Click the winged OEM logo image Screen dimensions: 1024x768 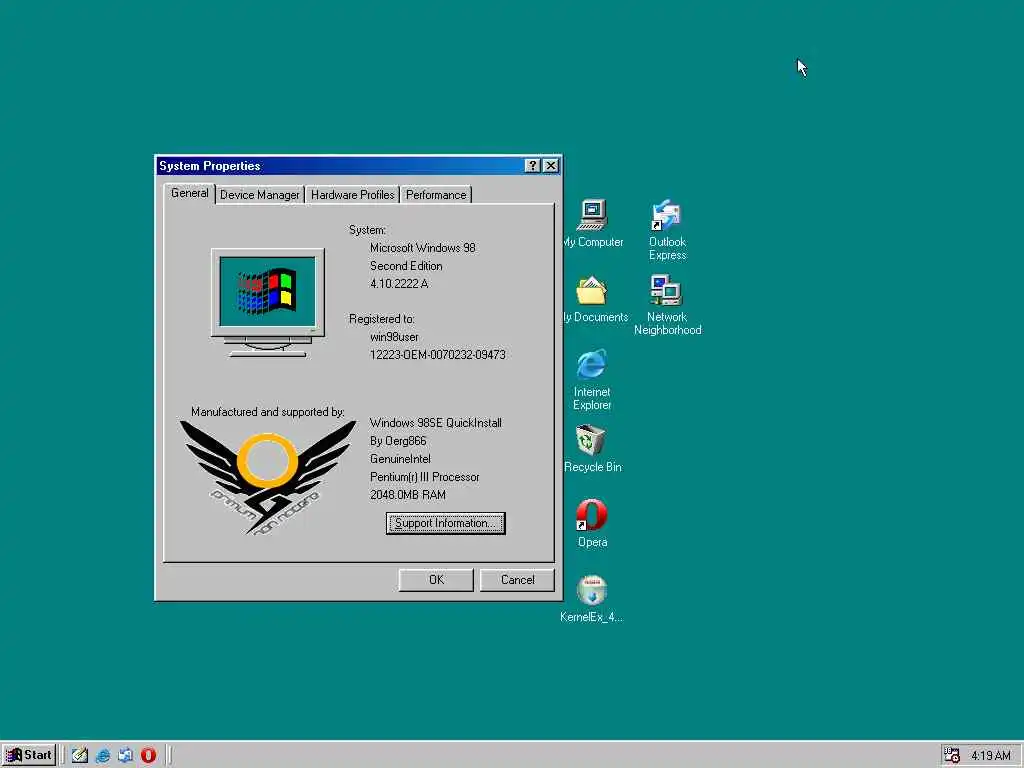[268, 477]
